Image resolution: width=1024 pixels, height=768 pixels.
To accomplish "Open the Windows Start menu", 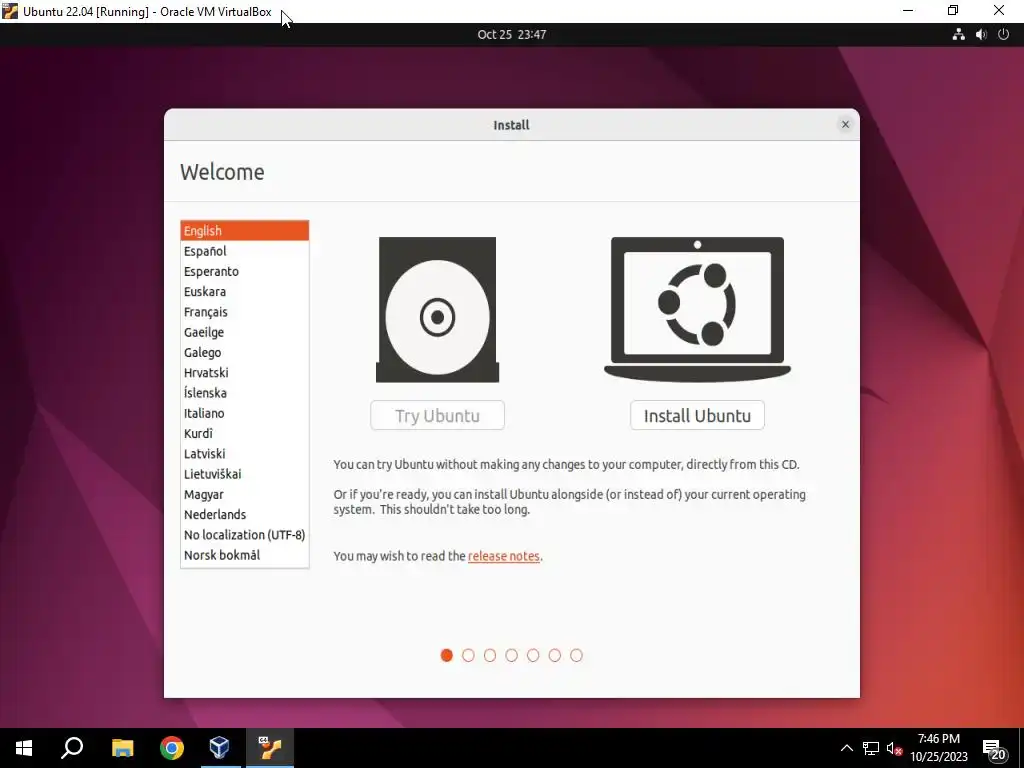I will pos(24,748).
